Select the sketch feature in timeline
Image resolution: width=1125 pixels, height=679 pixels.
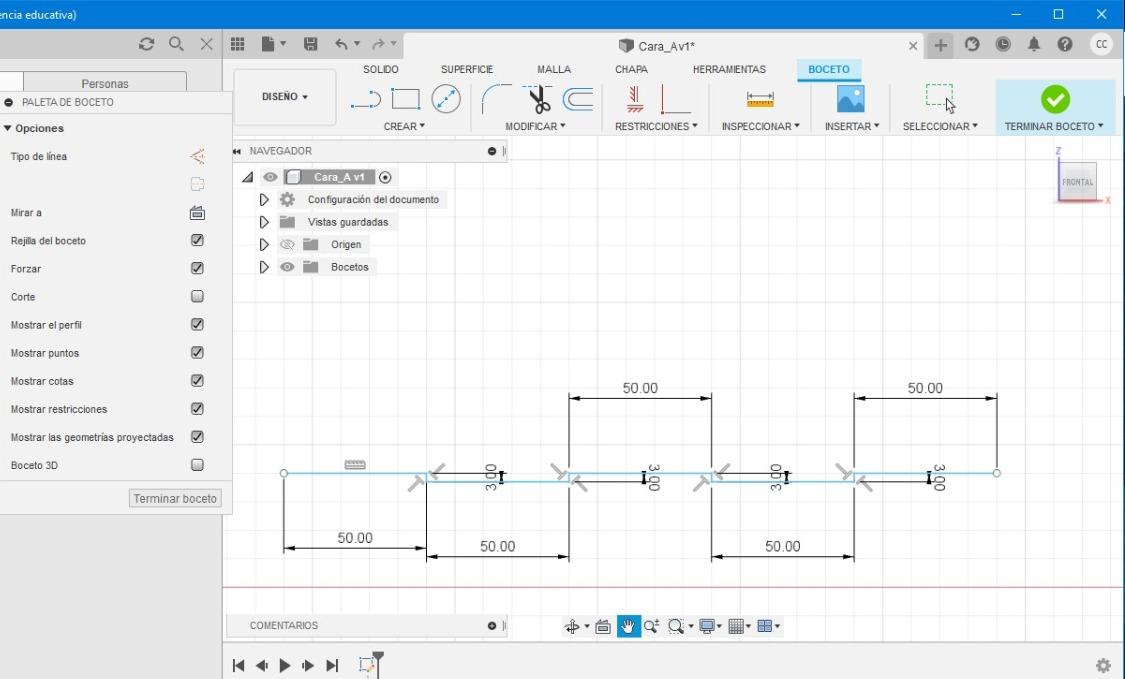(367, 665)
